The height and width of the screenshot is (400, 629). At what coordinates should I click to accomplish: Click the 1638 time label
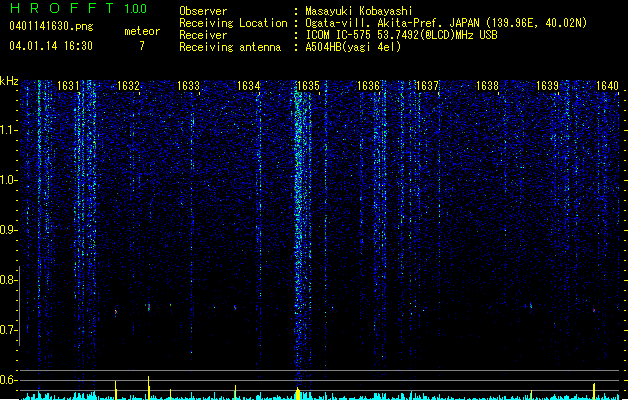coord(487,86)
